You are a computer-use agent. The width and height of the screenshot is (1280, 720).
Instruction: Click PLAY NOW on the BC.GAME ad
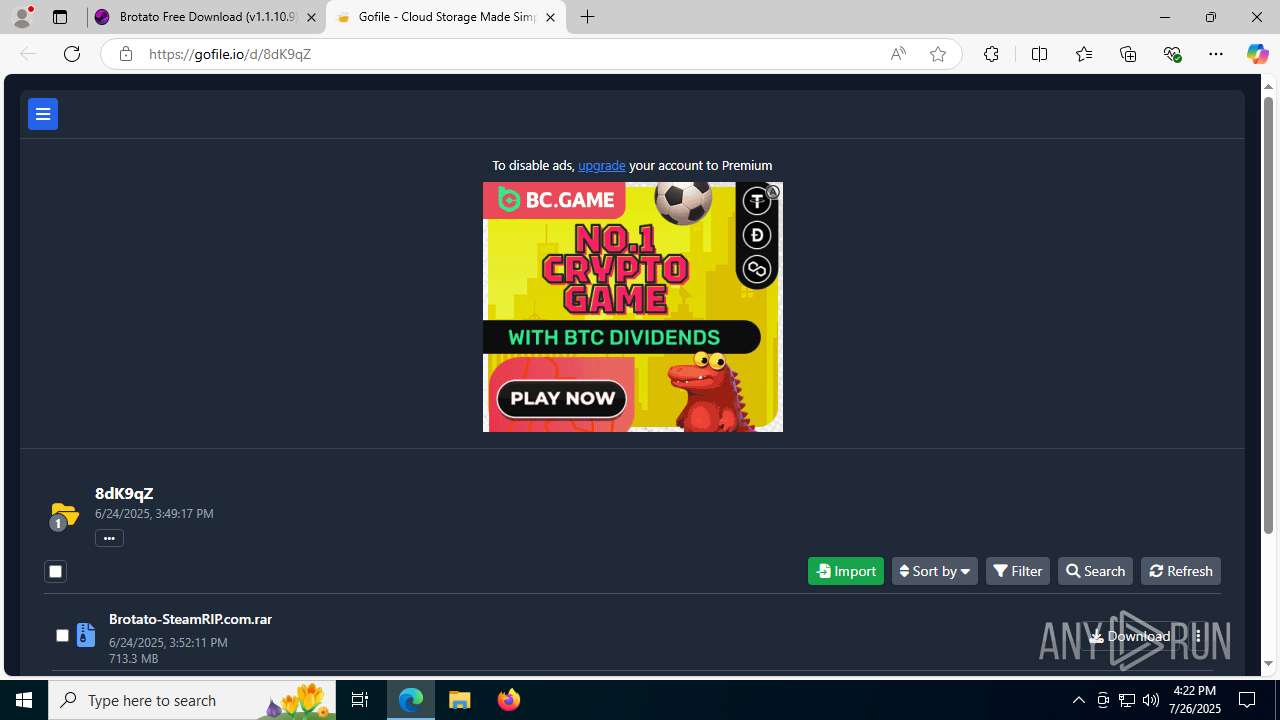click(x=562, y=398)
